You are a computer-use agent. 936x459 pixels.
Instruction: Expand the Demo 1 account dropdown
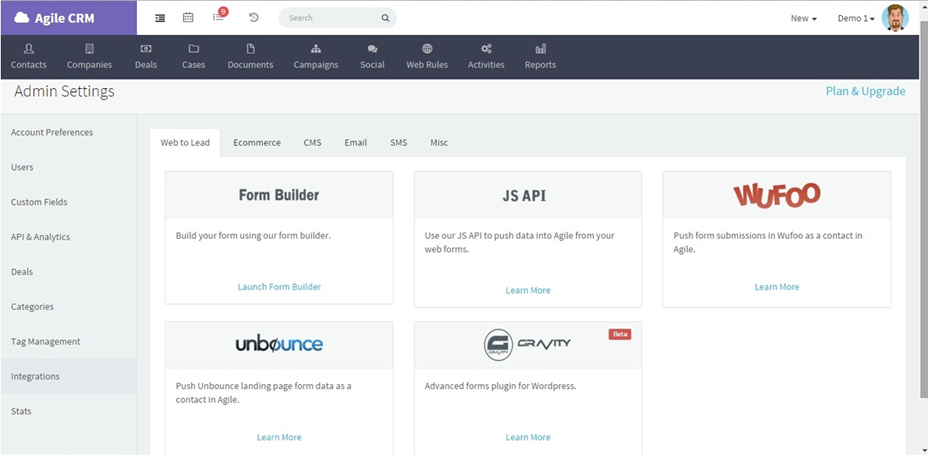[855, 19]
